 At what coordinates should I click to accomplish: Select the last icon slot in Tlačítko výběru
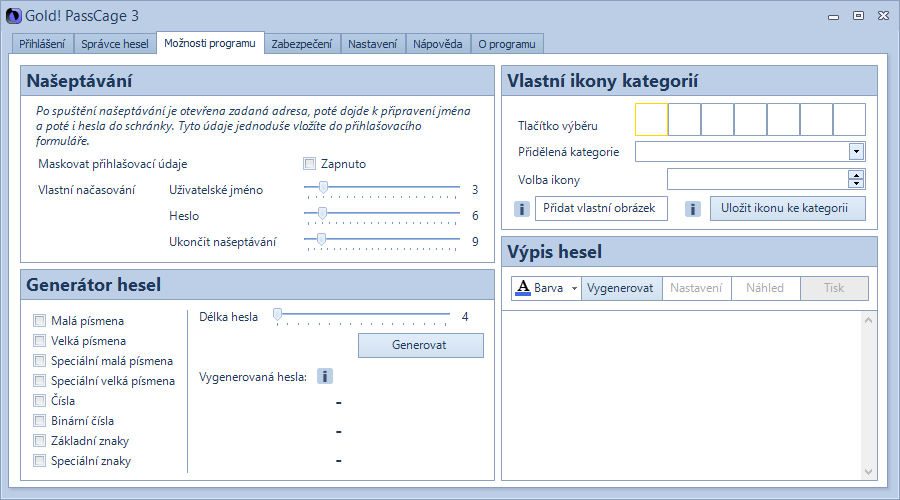(849, 119)
